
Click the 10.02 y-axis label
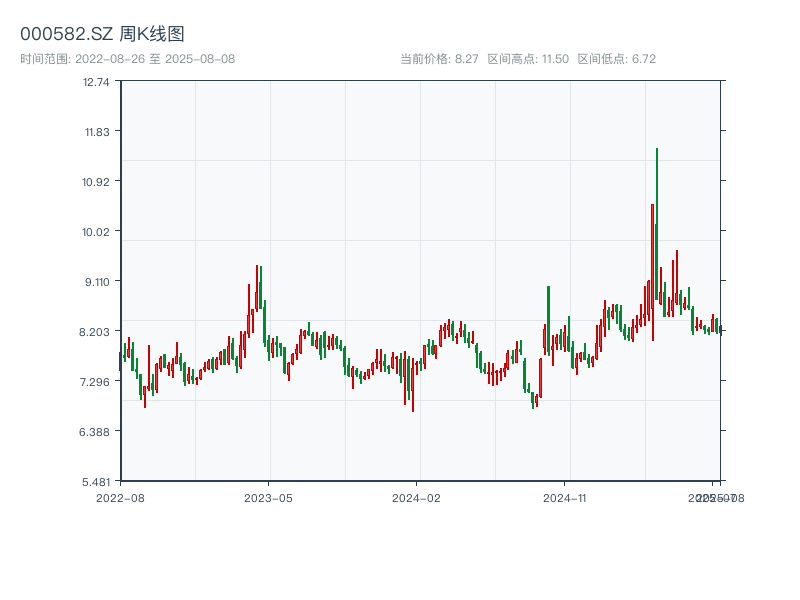pos(97,232)
